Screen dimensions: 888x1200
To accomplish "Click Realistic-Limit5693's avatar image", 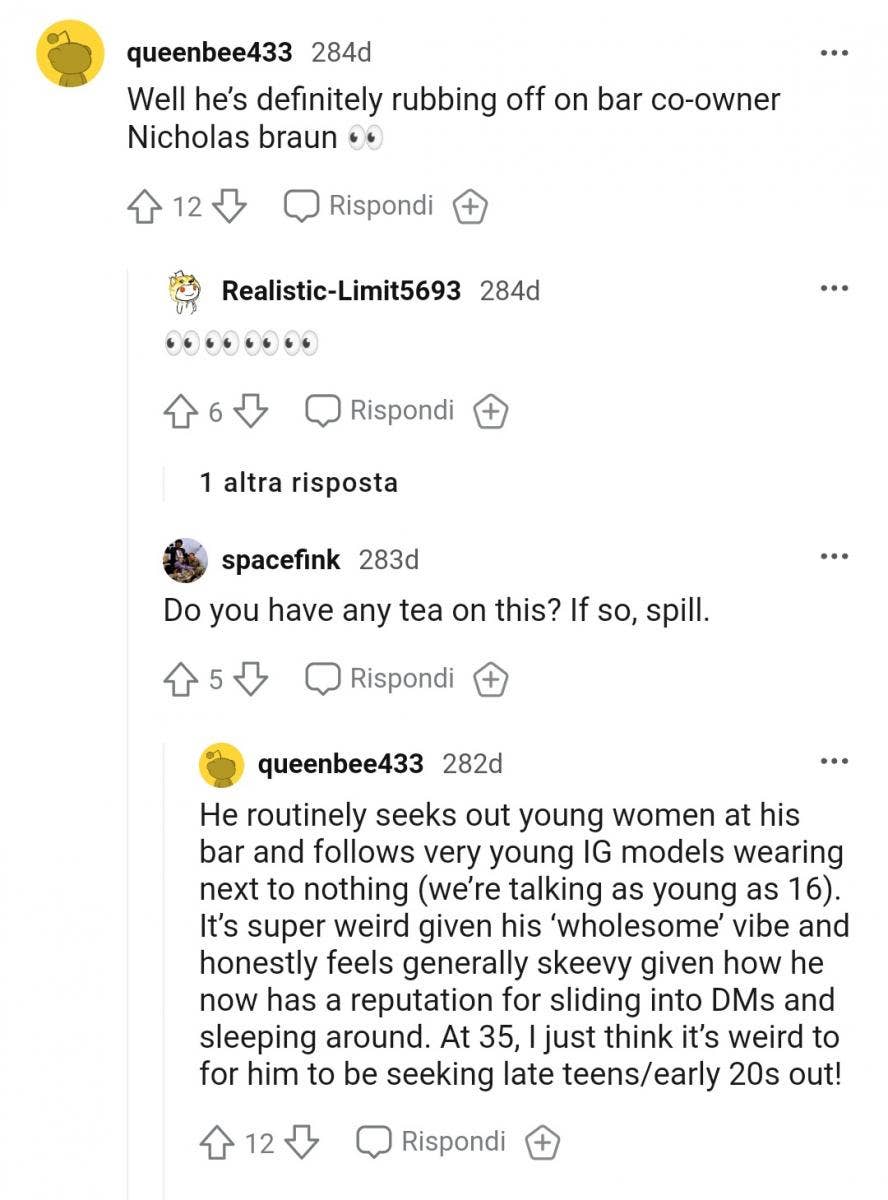I will tap(185, 291).
